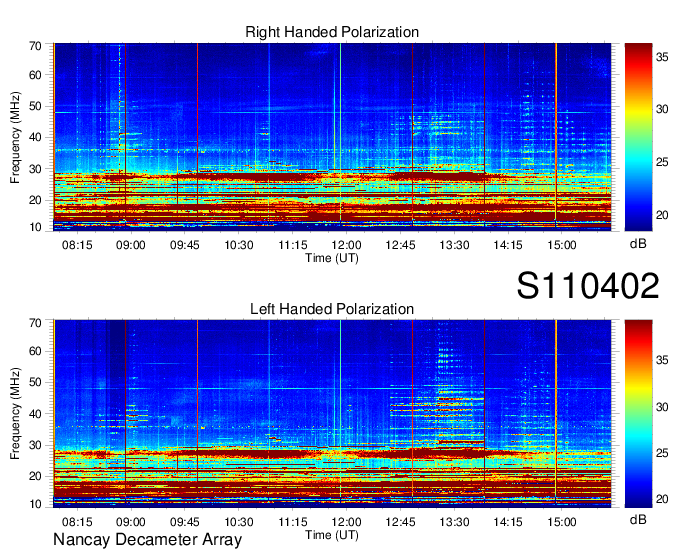The image size is (680, 552).
Task: Click the left-handed plot's dB color scale bar
Action: pos(638,413)
